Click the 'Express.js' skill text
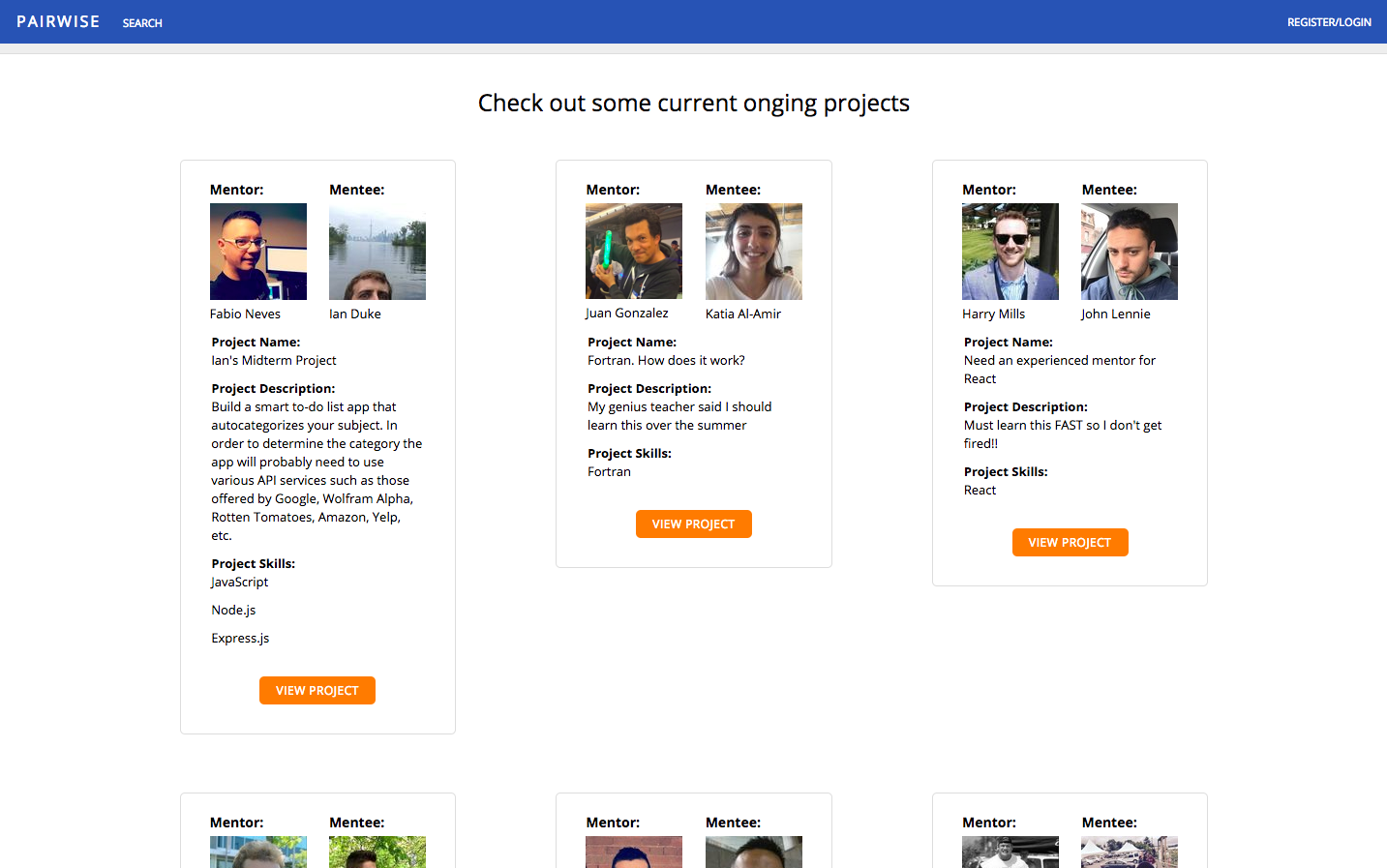1387x868 pixels. point(240,638)
